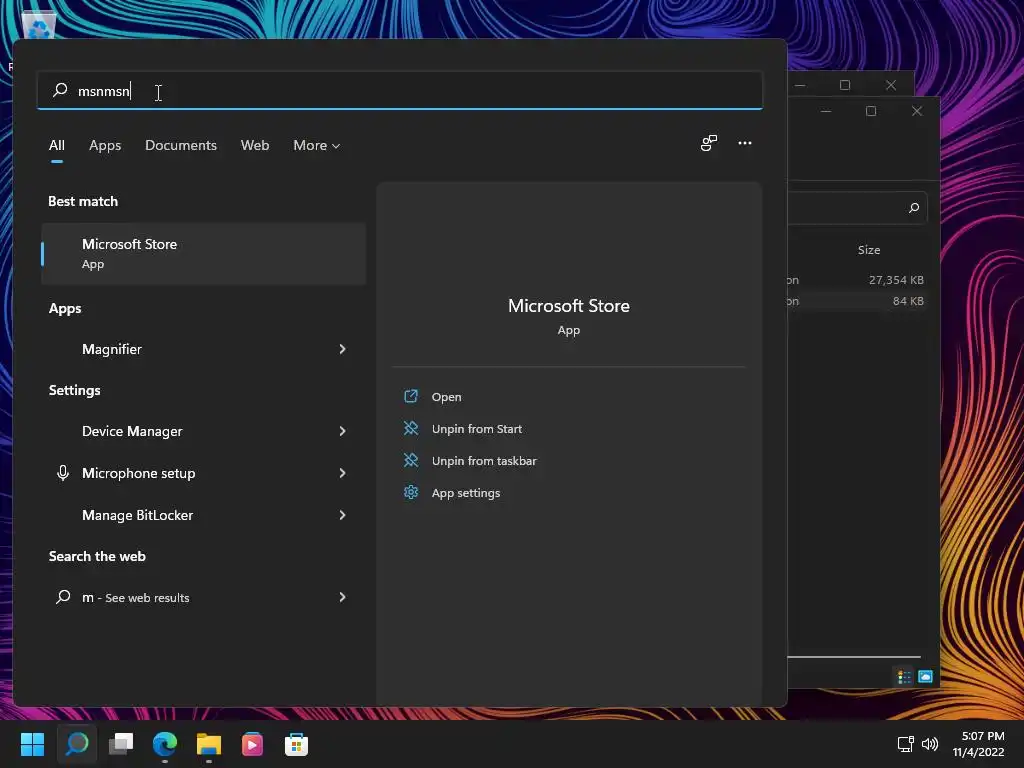This screenshot has width=1024, height=768.
Task: Switch to the Apps filter tab
Action: click(x=105, y=145)
